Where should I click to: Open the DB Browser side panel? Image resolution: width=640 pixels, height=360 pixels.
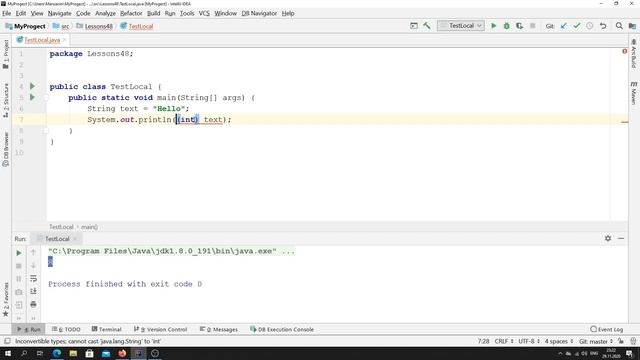pyautogui.click(x=6, y=149)
